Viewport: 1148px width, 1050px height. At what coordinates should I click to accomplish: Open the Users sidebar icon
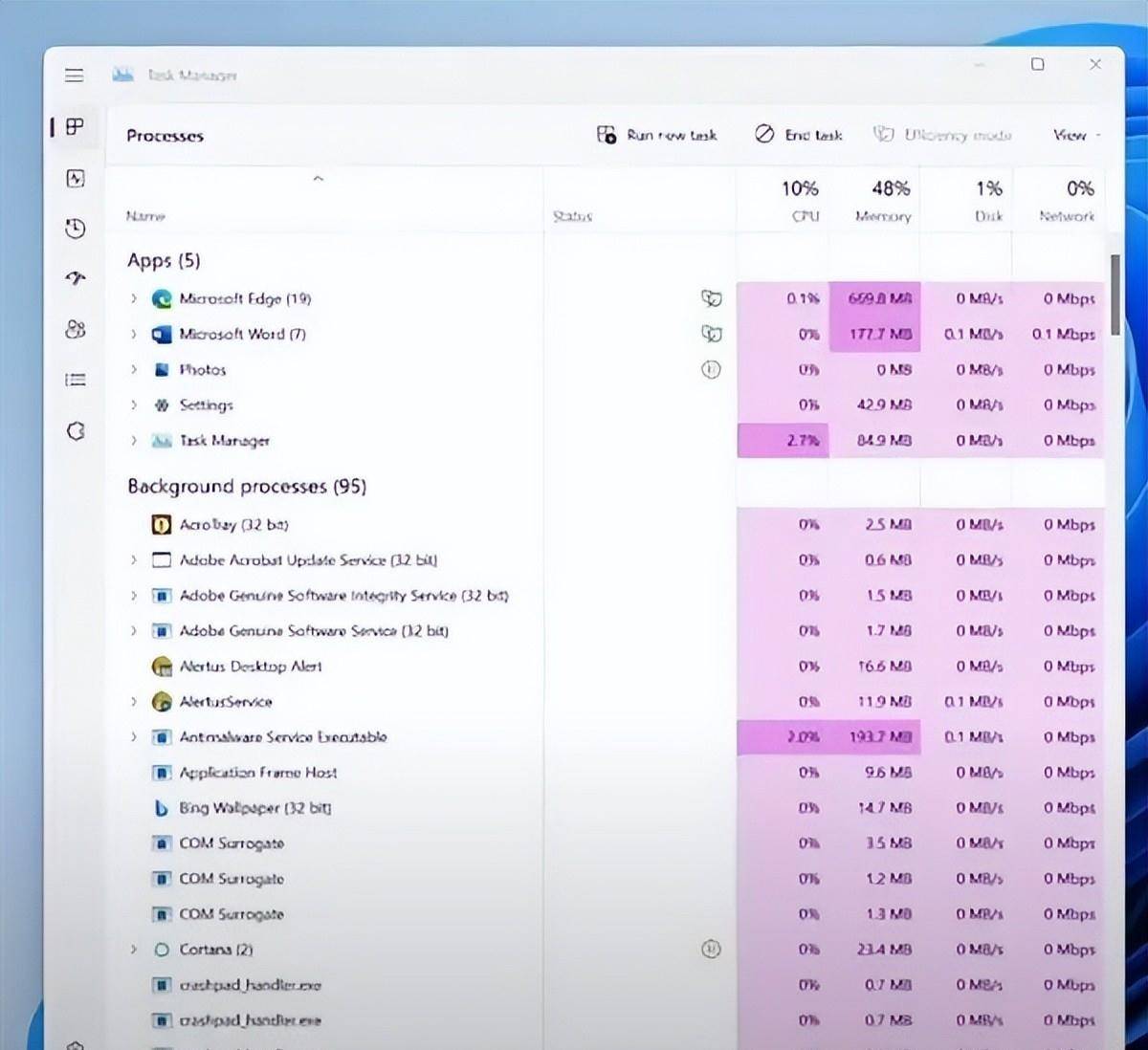[76, 330]
